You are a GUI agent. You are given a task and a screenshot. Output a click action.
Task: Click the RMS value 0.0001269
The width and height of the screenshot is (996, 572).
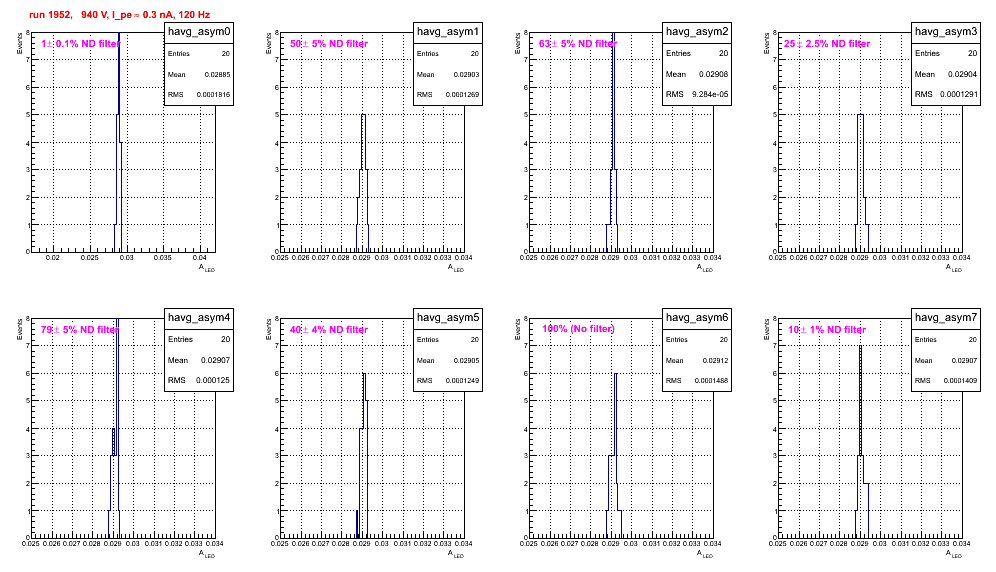462,95
